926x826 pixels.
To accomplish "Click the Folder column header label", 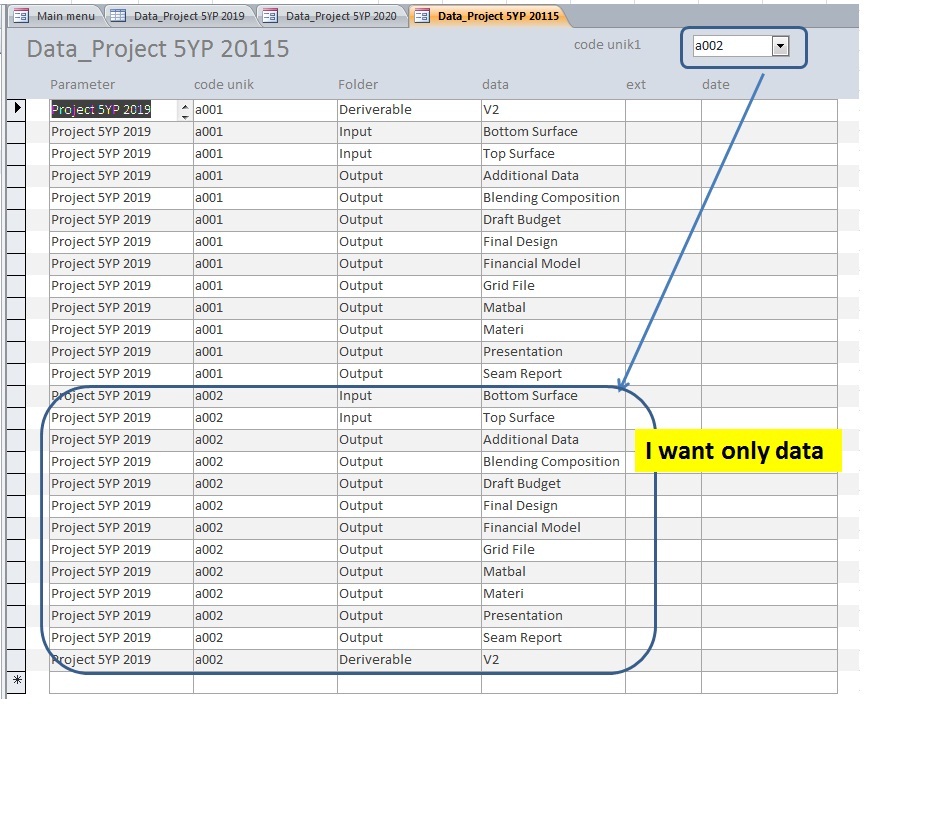I will [358, 85].
